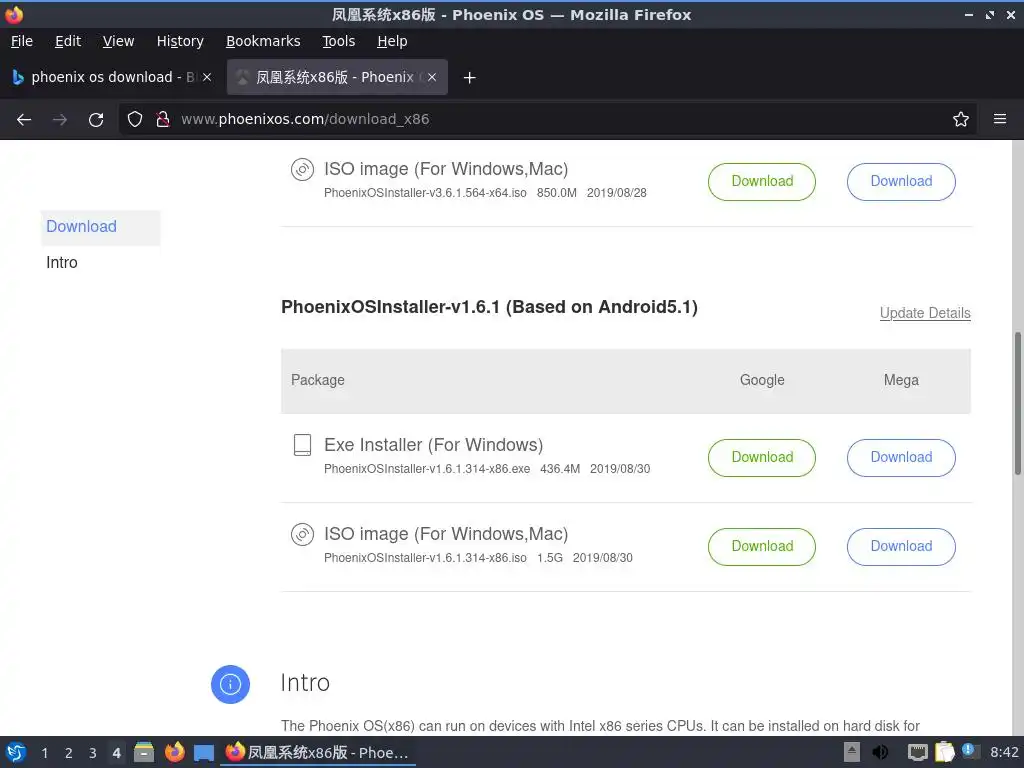Open the tracking protection shield icon
1024x768 pixels.
click(x=135, y=119)
